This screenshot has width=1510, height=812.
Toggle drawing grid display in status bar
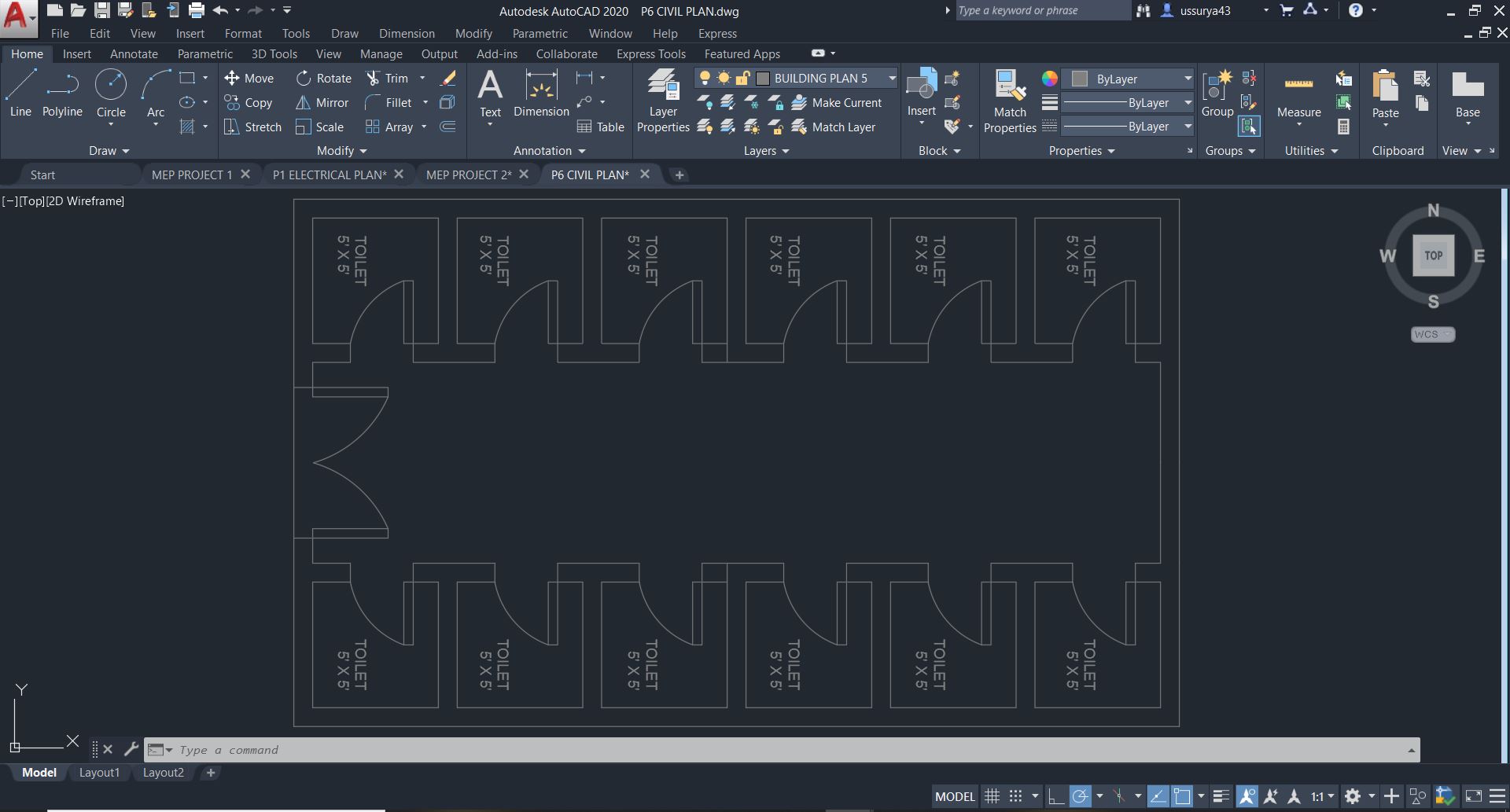click(x=993, y=796)
